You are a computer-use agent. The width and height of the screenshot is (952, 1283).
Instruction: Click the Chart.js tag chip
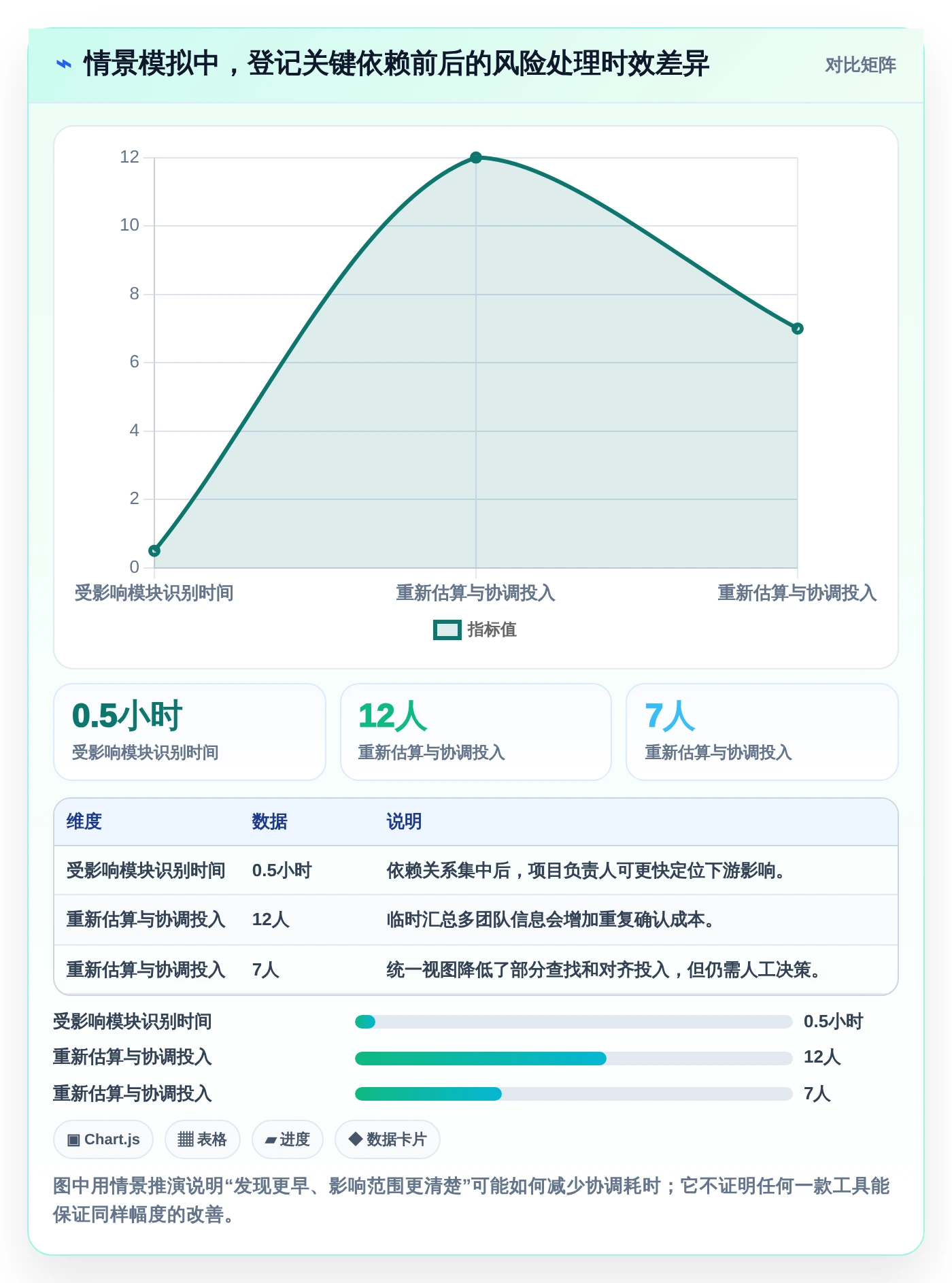pos(103,1139)
